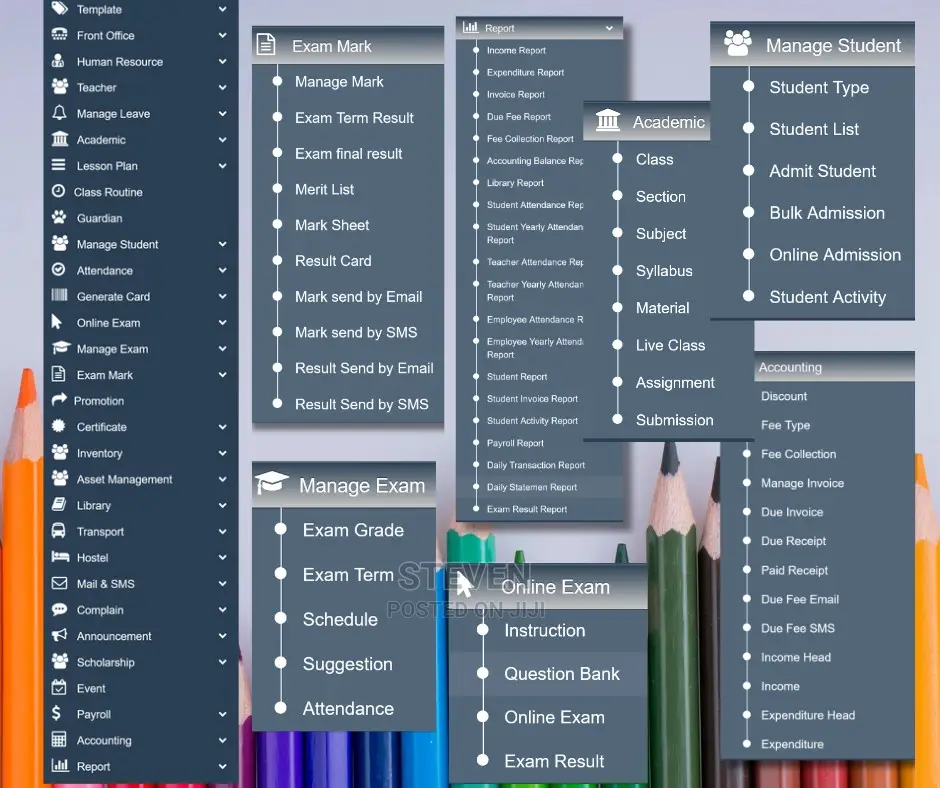
Task: Click the Hostel bed icon
Action: point(60,557)
